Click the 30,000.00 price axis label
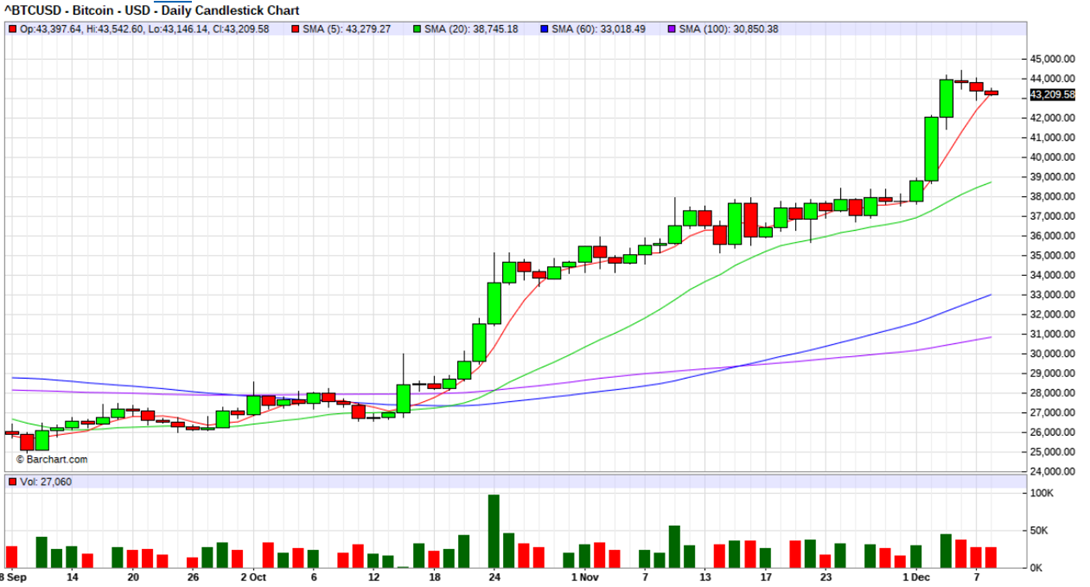1090x587 pixels. click(x=1052, y=353)
